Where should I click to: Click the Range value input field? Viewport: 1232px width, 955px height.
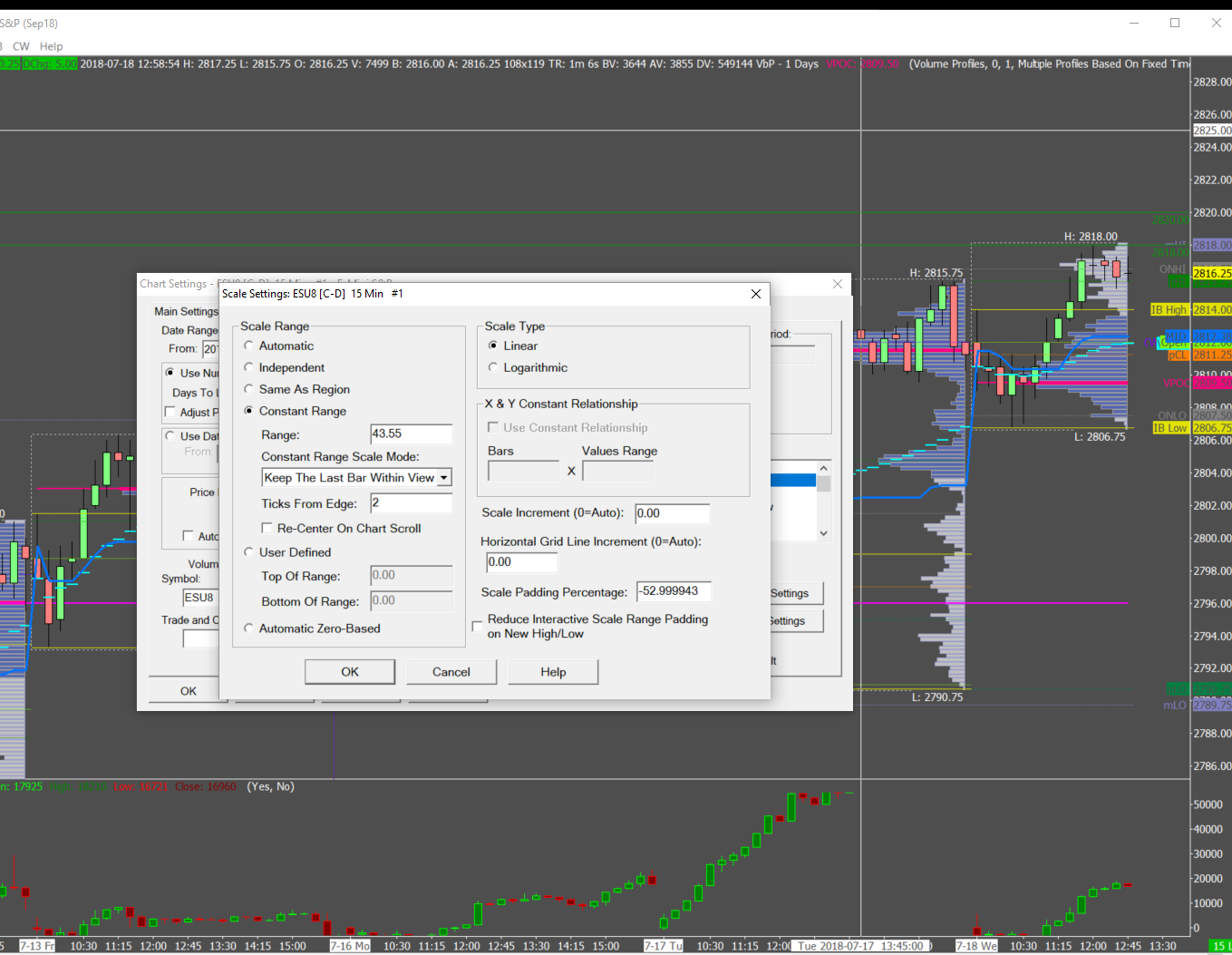point(411,434)
